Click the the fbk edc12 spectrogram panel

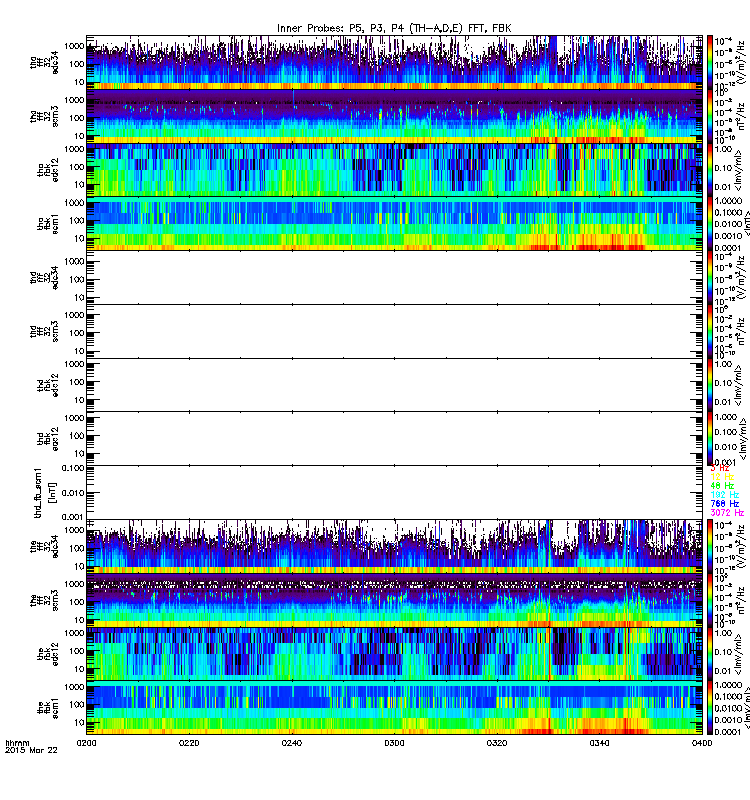click(394, 654)
